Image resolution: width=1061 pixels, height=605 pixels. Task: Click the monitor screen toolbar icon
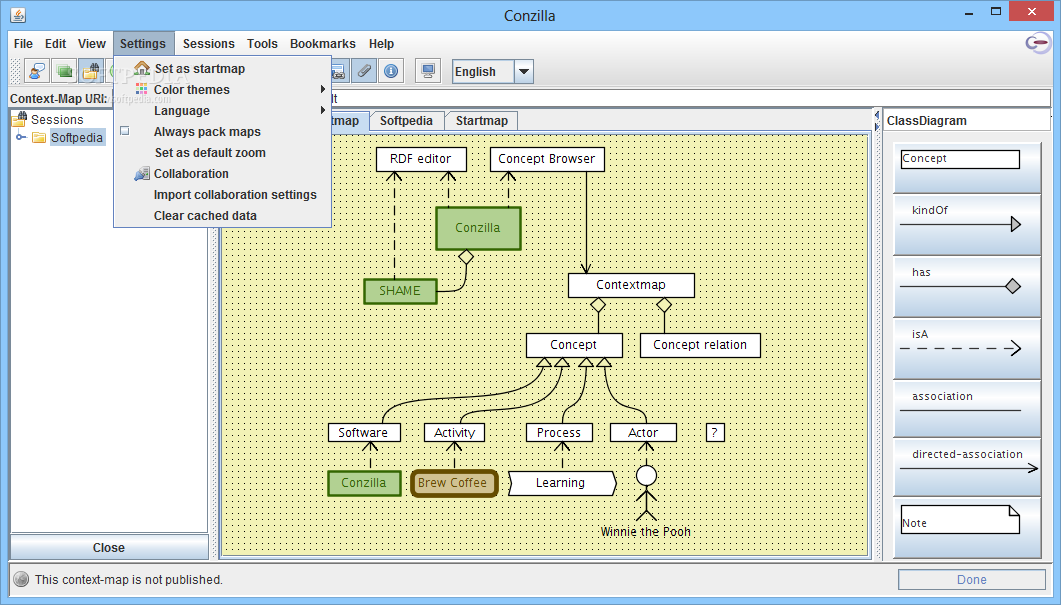coord(428,70)
